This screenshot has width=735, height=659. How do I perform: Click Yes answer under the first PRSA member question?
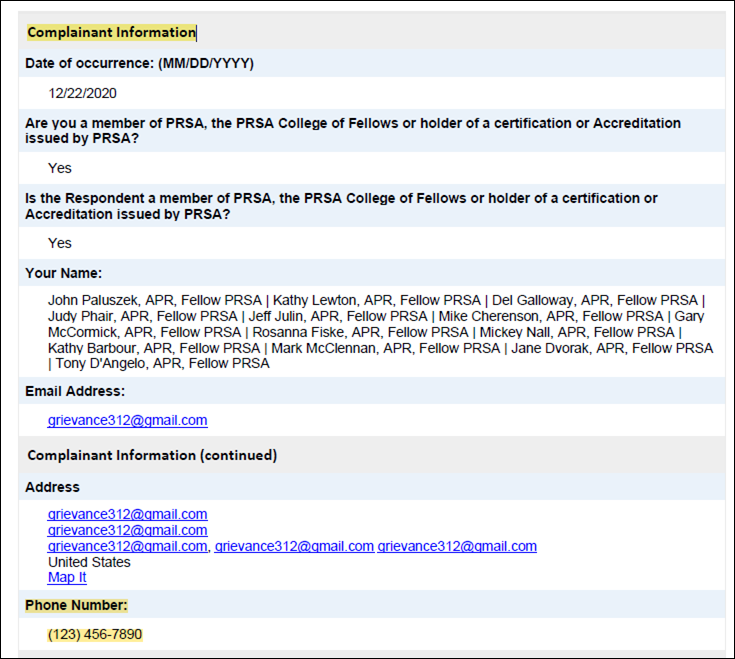(x=60, y=168)
